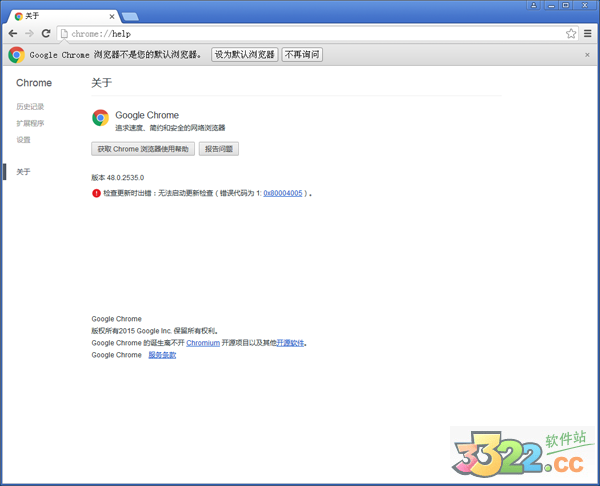Minimize the Chrome window

[x=551, y=5]
